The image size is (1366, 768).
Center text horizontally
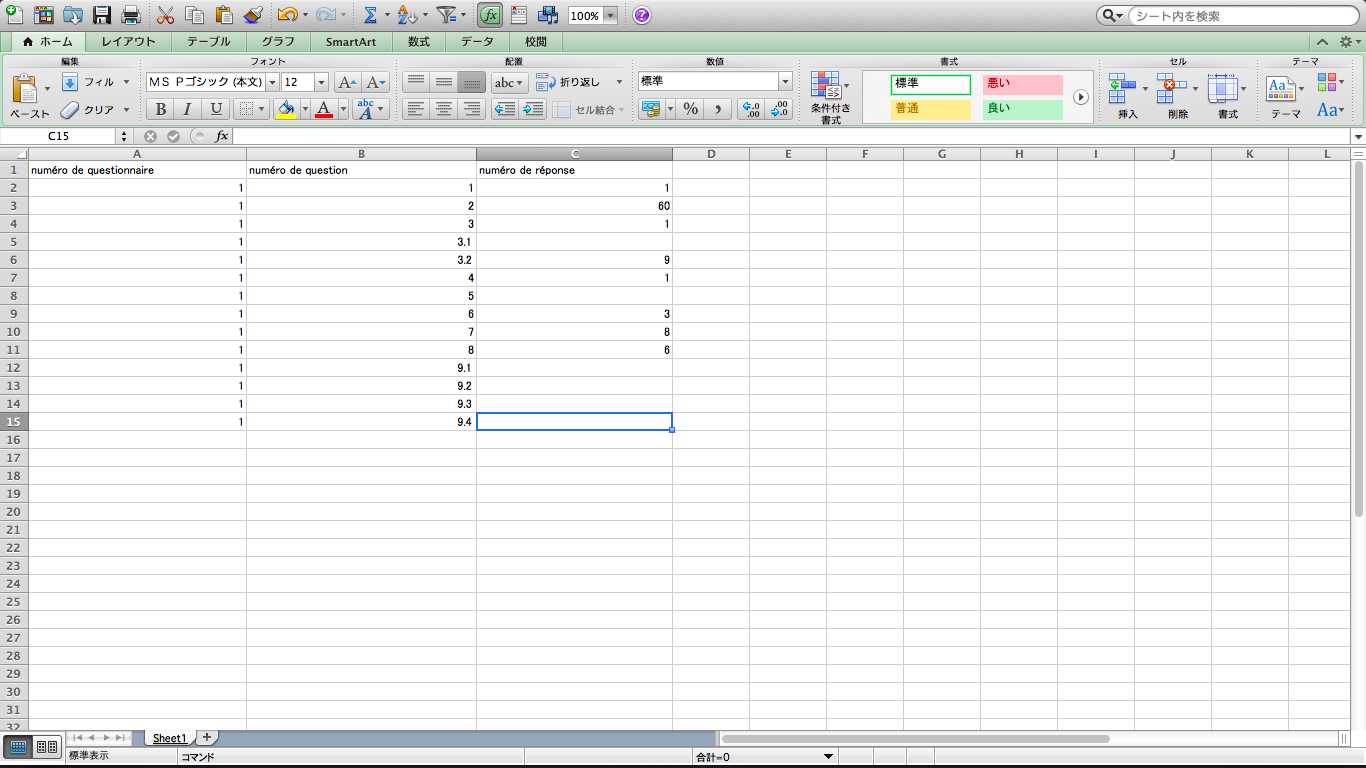click(x=444, y=110)
